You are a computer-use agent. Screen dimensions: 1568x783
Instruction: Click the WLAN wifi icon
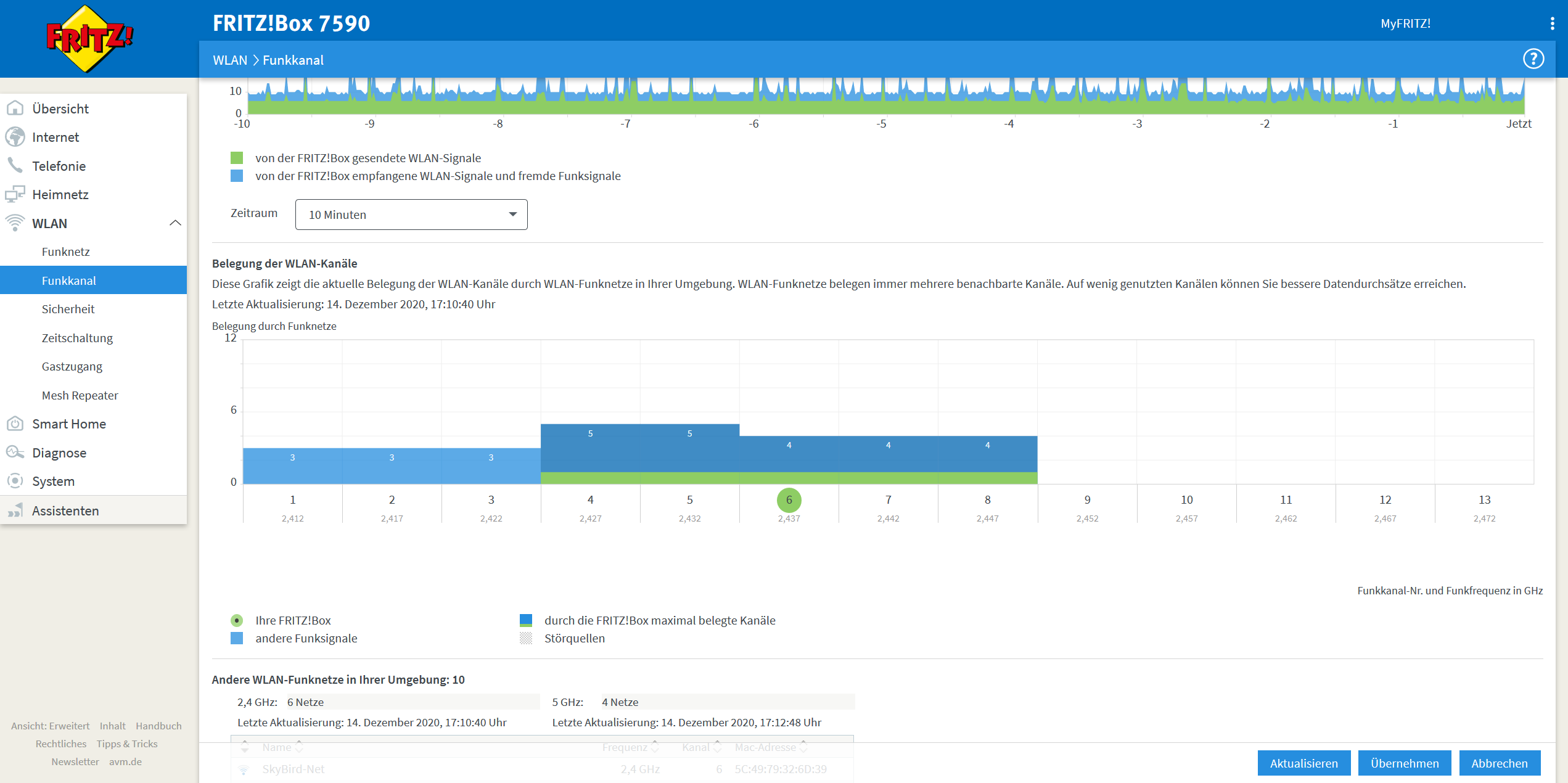[15, 223]
